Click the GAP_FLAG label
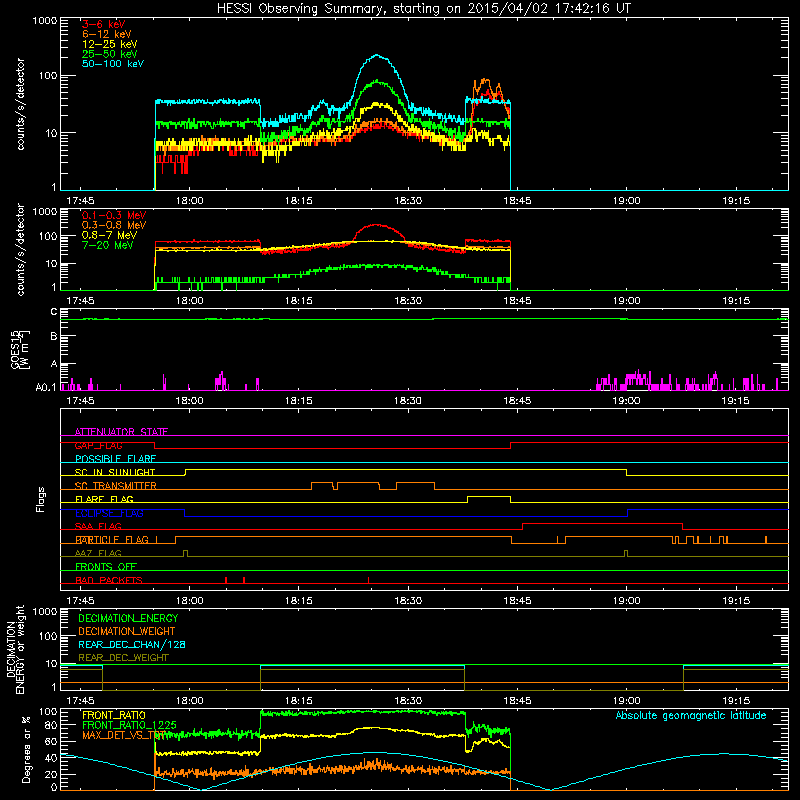Screen dimensions: 800x800 [98, 445]
